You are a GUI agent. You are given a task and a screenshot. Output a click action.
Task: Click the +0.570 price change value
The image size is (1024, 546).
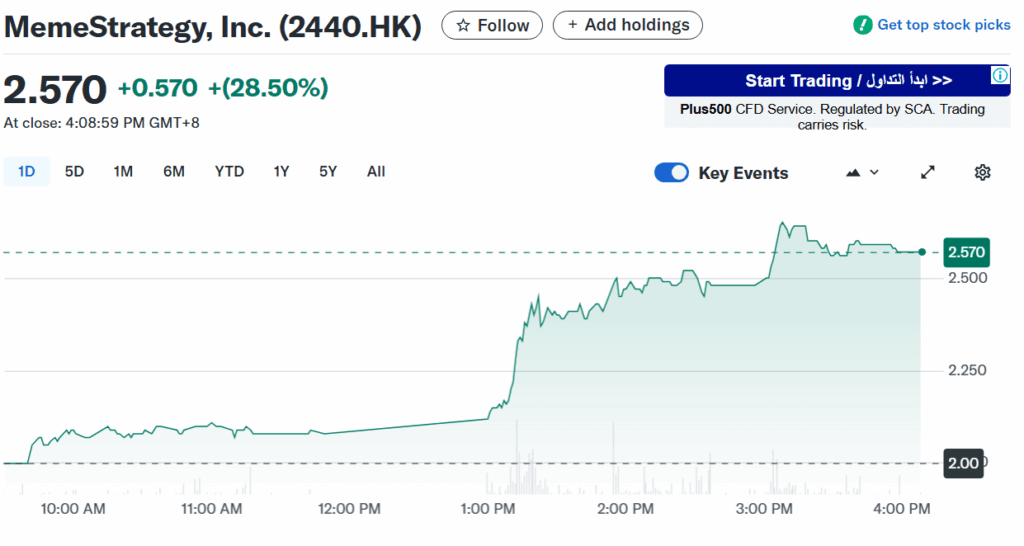[157, 88]
